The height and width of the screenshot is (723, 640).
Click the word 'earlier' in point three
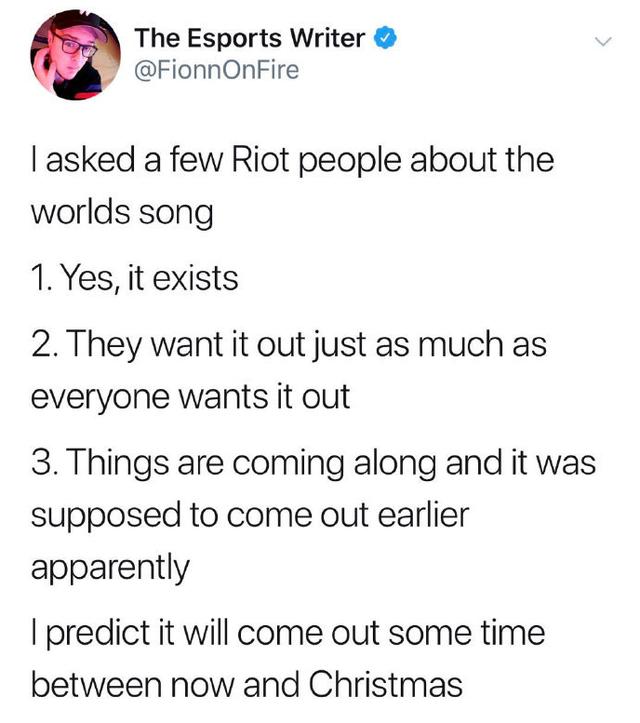click(x=423, y=515)
